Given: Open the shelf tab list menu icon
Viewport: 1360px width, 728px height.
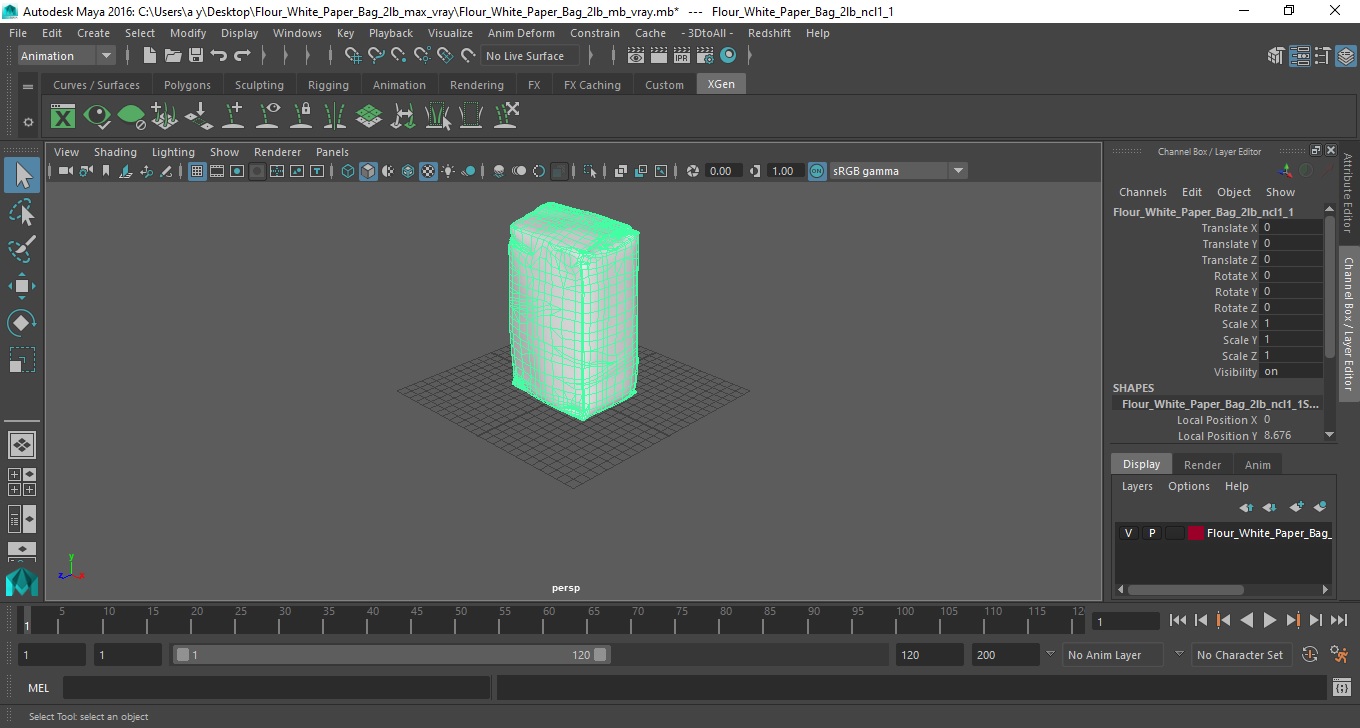Looking at the screenshot, I should pos(28,87).
